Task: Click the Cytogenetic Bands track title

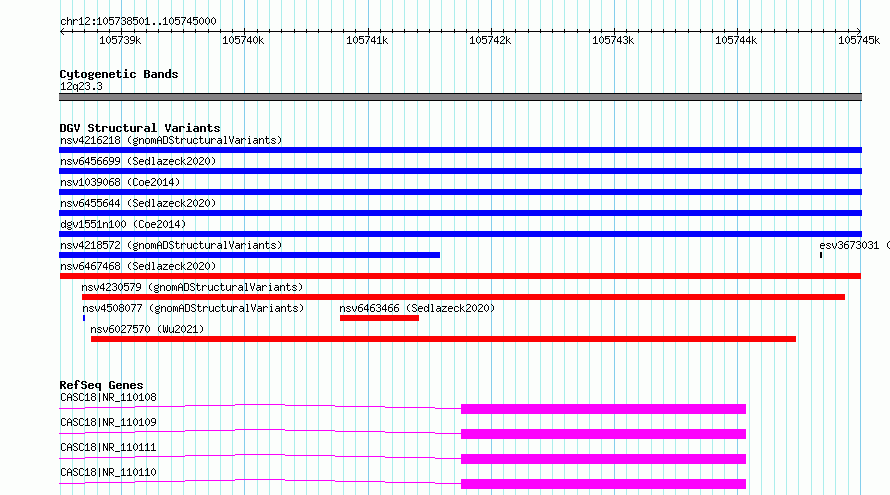Action: pyautogui.click(x=119, y=74)
